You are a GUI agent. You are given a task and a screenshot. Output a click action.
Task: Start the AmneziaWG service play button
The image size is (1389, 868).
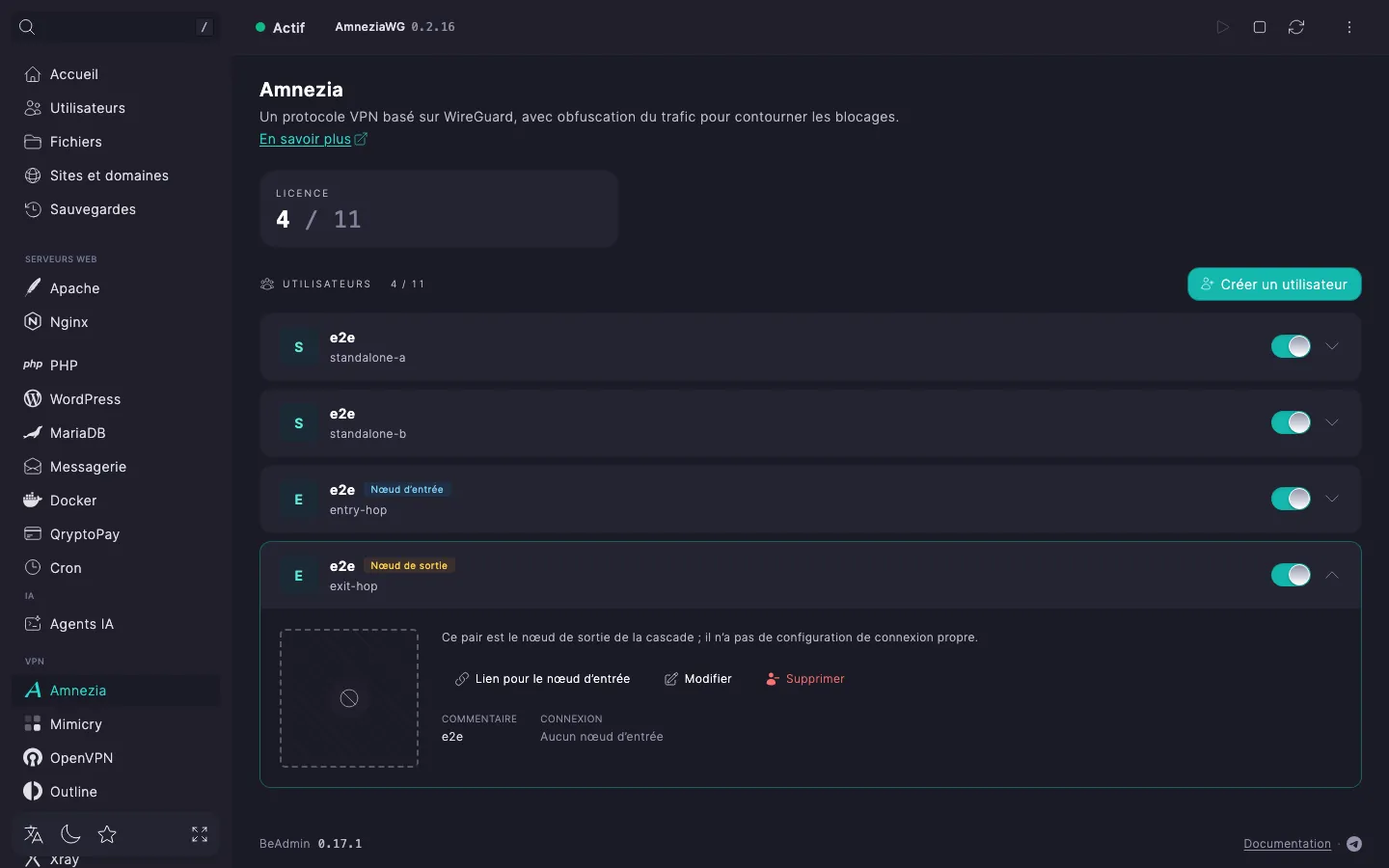[x=1223, y=27]
